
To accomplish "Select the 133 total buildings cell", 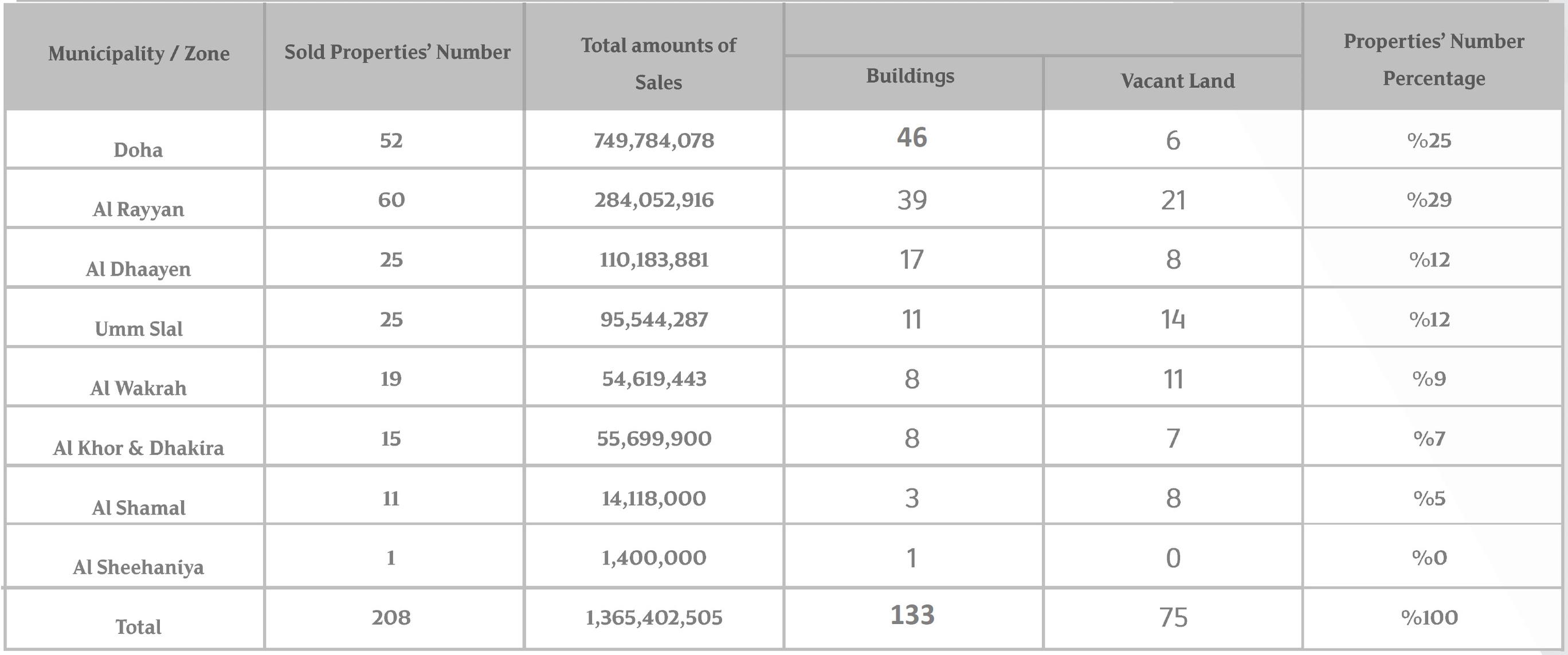I will (912, 615).
